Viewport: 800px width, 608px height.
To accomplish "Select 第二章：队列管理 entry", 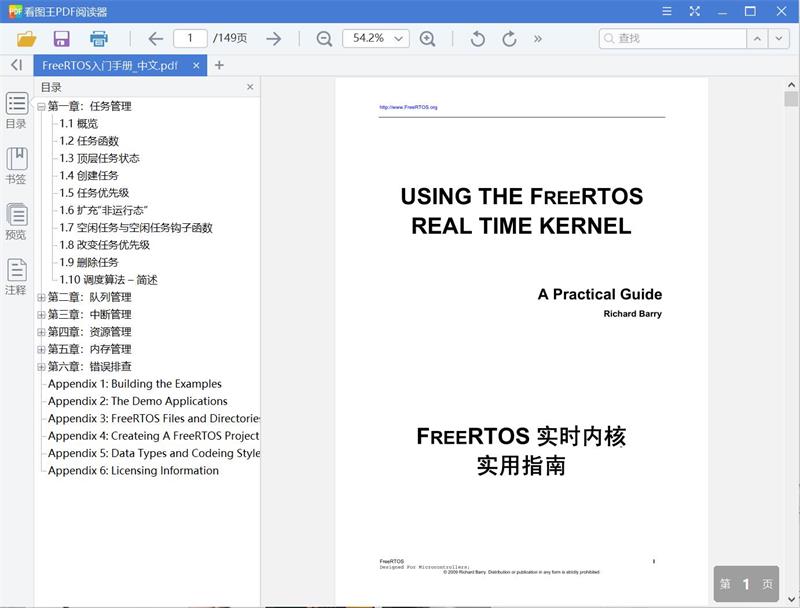I will pos(90,297).
